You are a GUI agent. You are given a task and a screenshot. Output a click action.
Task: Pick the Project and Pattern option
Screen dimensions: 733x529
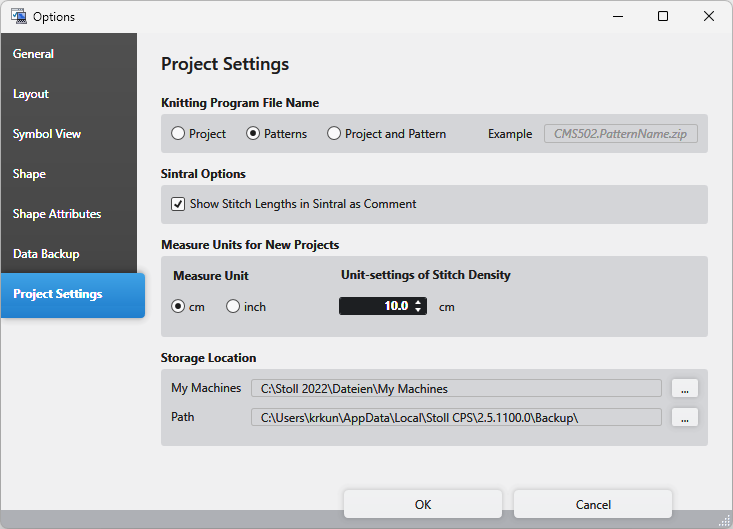tap(334, 134)
